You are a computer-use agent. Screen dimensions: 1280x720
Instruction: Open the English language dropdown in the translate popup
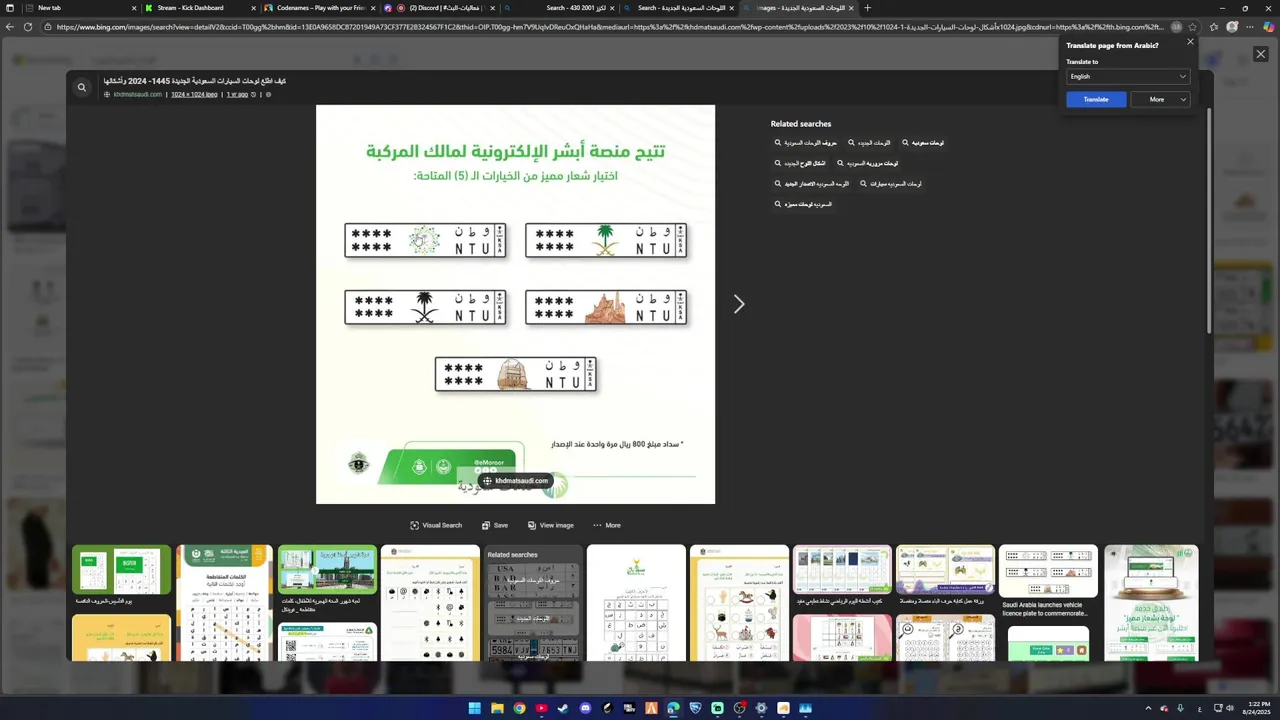pyautogui.click(x=1128, y=76)
